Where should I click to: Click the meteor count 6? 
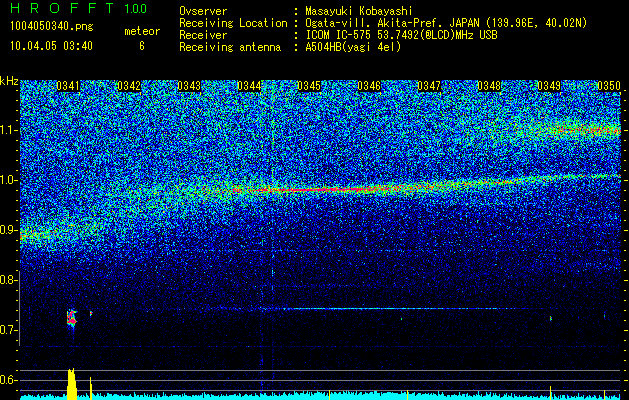[x=142, y=46]
